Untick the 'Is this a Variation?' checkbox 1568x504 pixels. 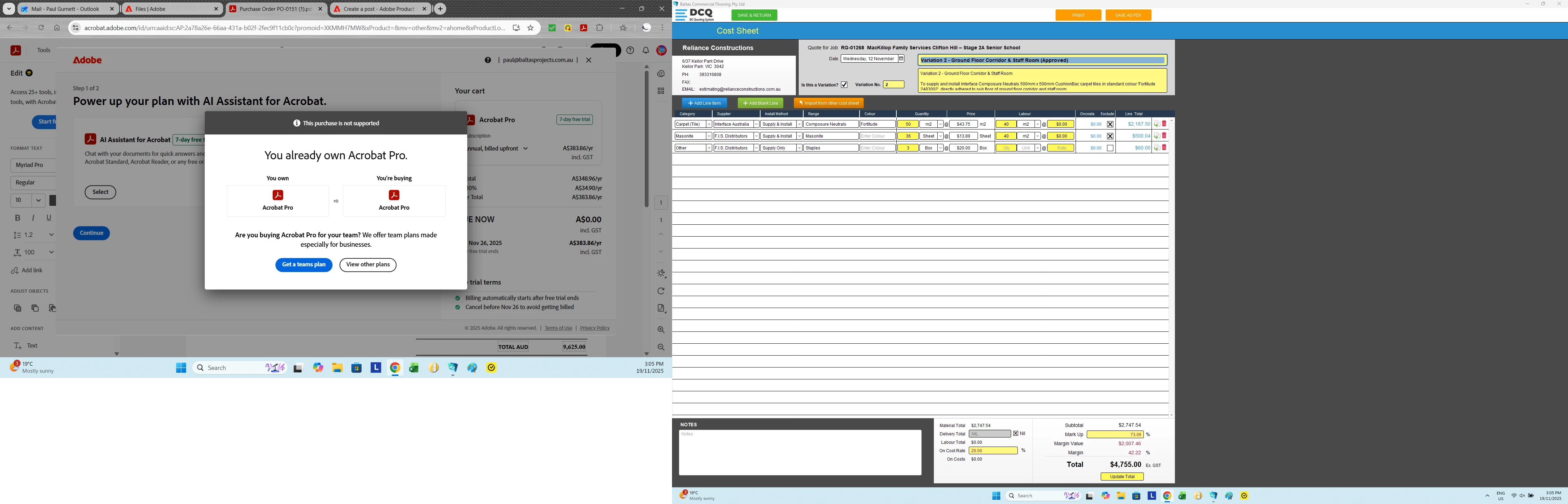click(x=844, y=85)
